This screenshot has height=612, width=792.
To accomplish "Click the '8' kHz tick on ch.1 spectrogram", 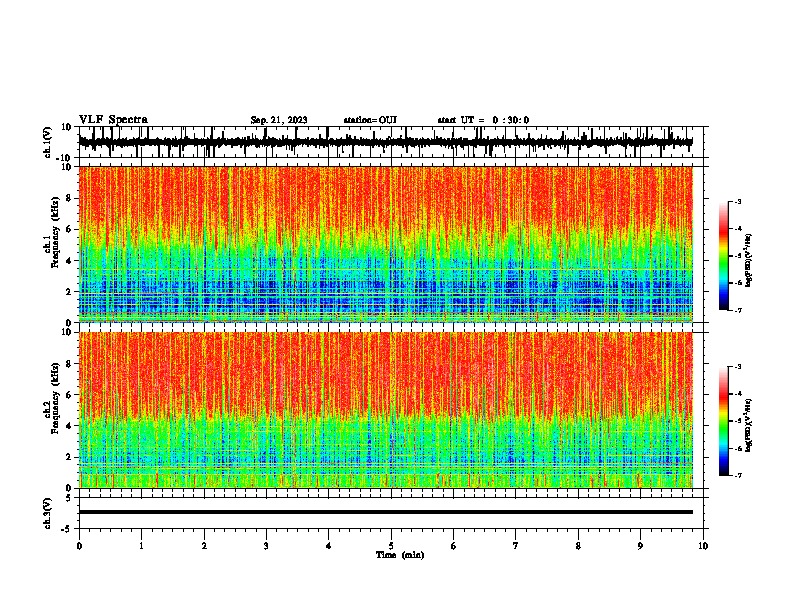I will [x=69, y=198].
